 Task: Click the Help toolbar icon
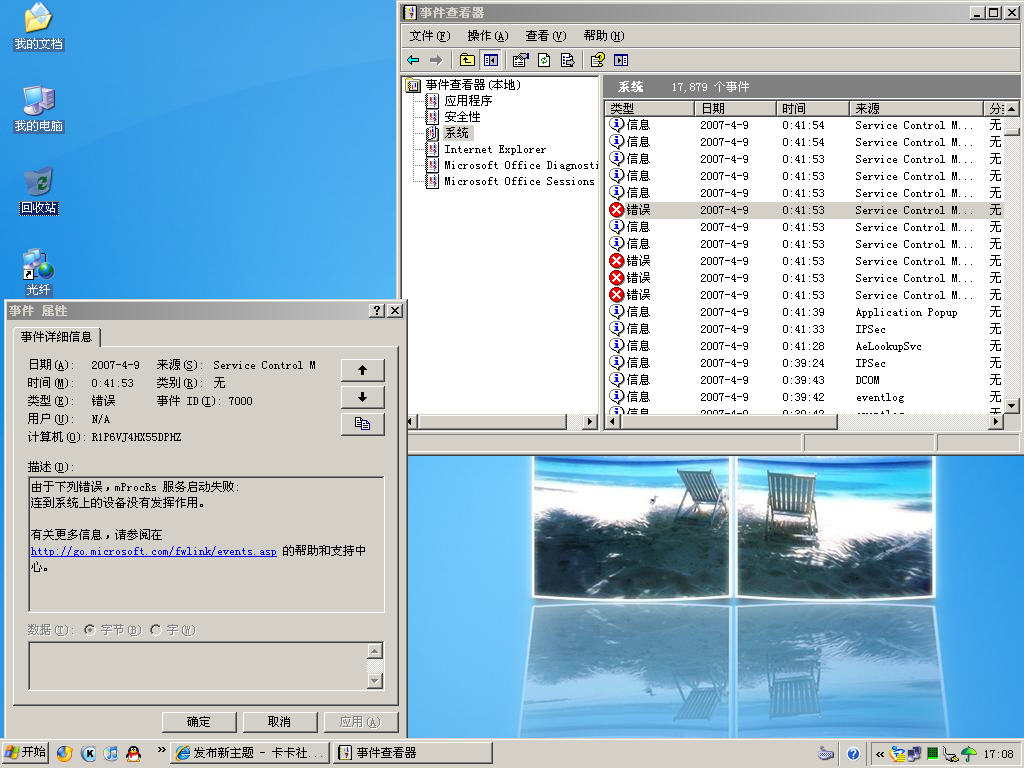(x=597, y=60)
